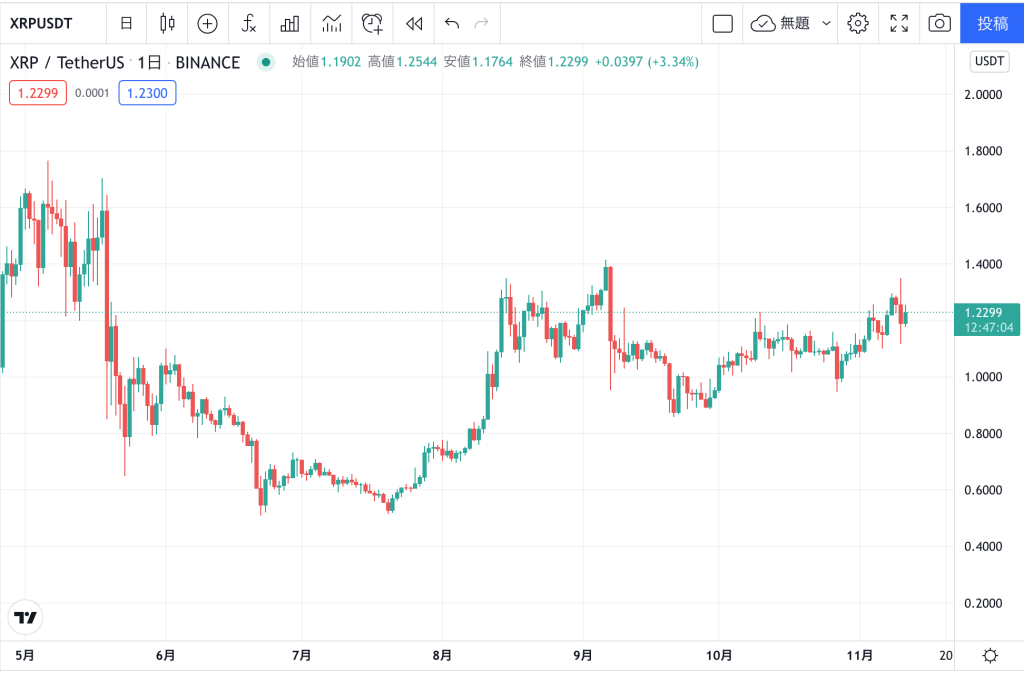Open the financials bar chart icon

tap(290, 23)
